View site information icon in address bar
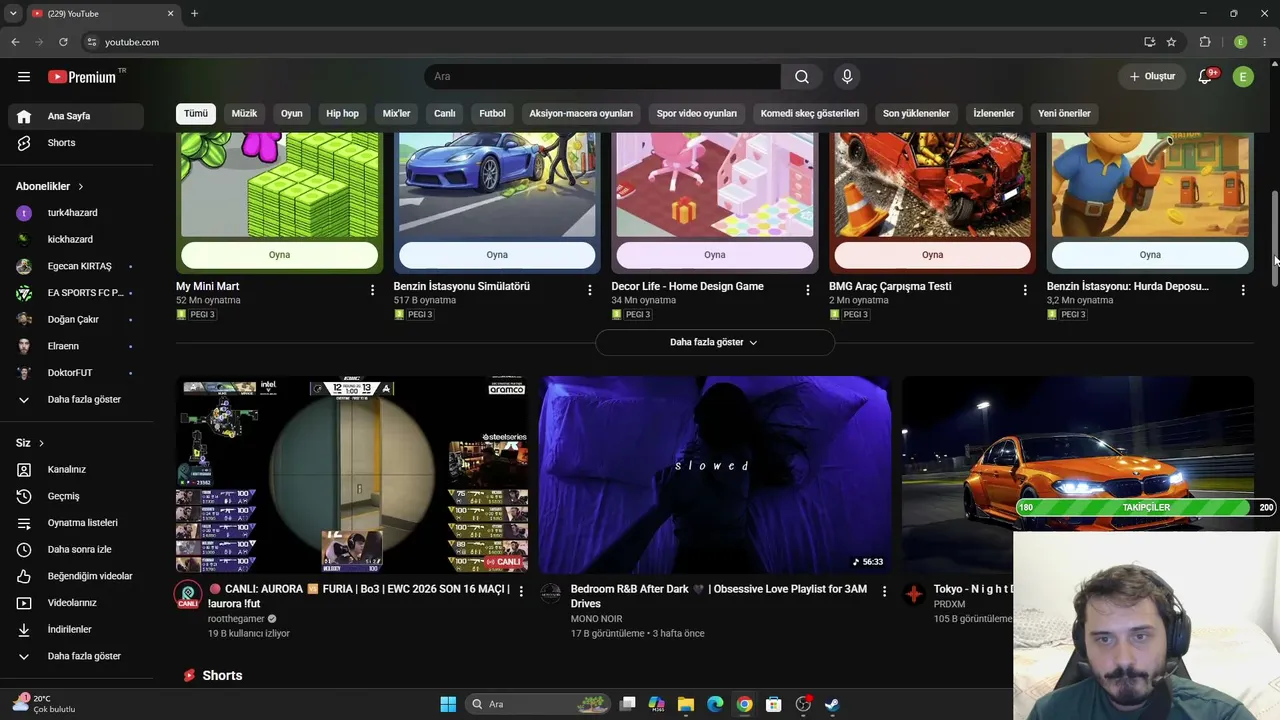 point(91,42)
